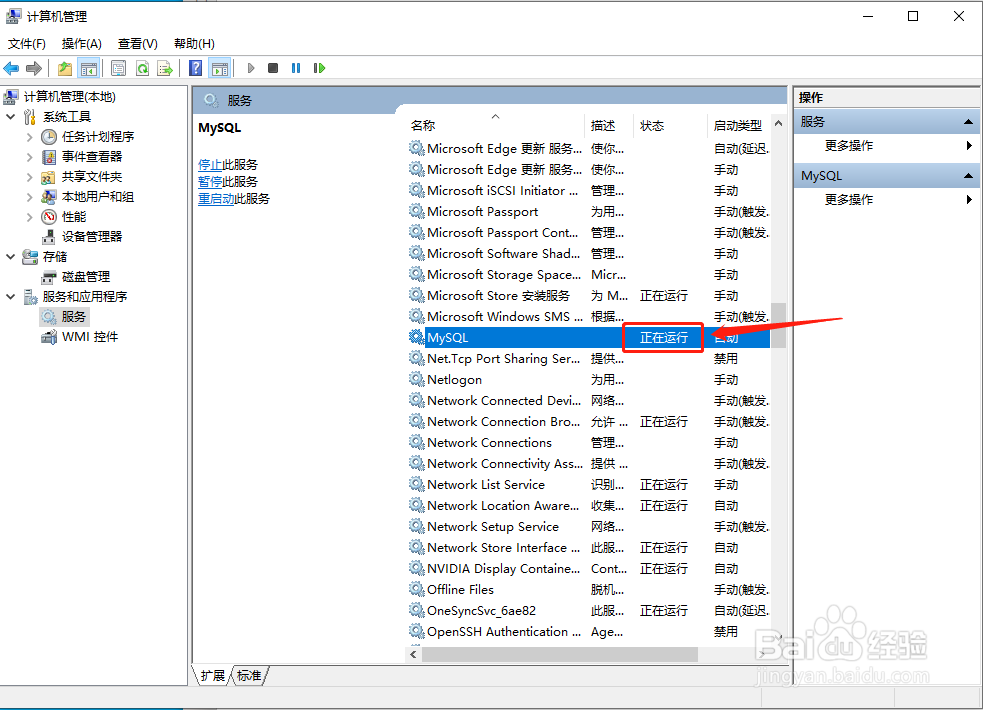Open 更多操作 under MySQL actions
Image resolution: width=983 pixels, height=710 pixels.
tap(848, 200)
